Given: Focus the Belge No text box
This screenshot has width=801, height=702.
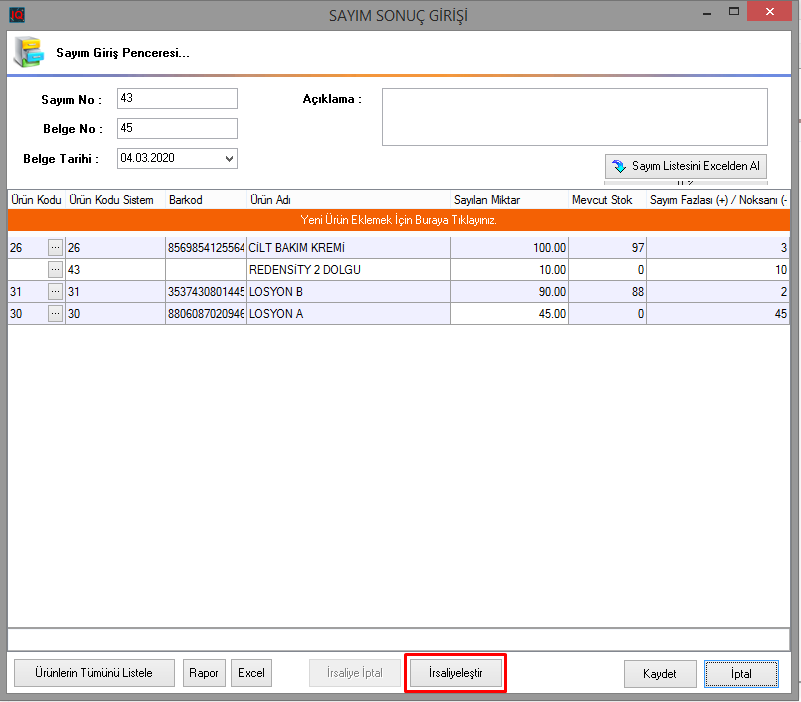Looking at the screenshot, I should tap(177, 128).
